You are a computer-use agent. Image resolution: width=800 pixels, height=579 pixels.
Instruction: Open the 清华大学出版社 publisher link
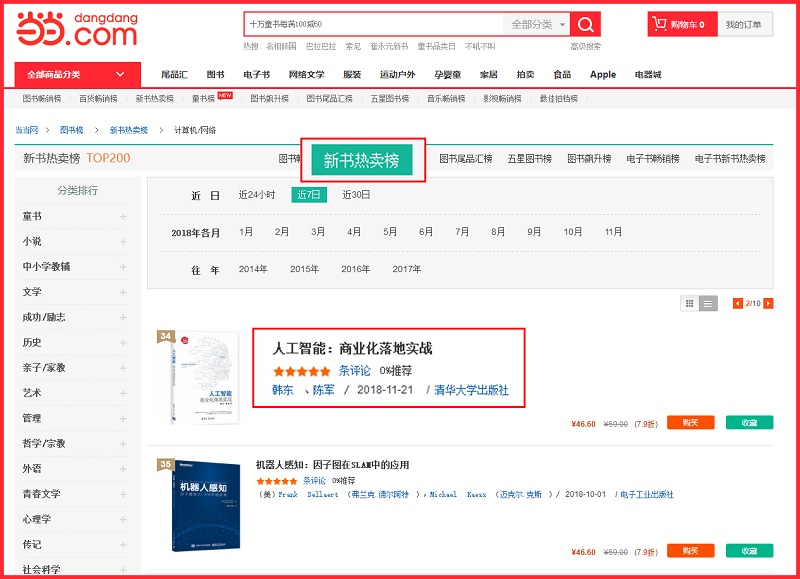tap(471, 390)
